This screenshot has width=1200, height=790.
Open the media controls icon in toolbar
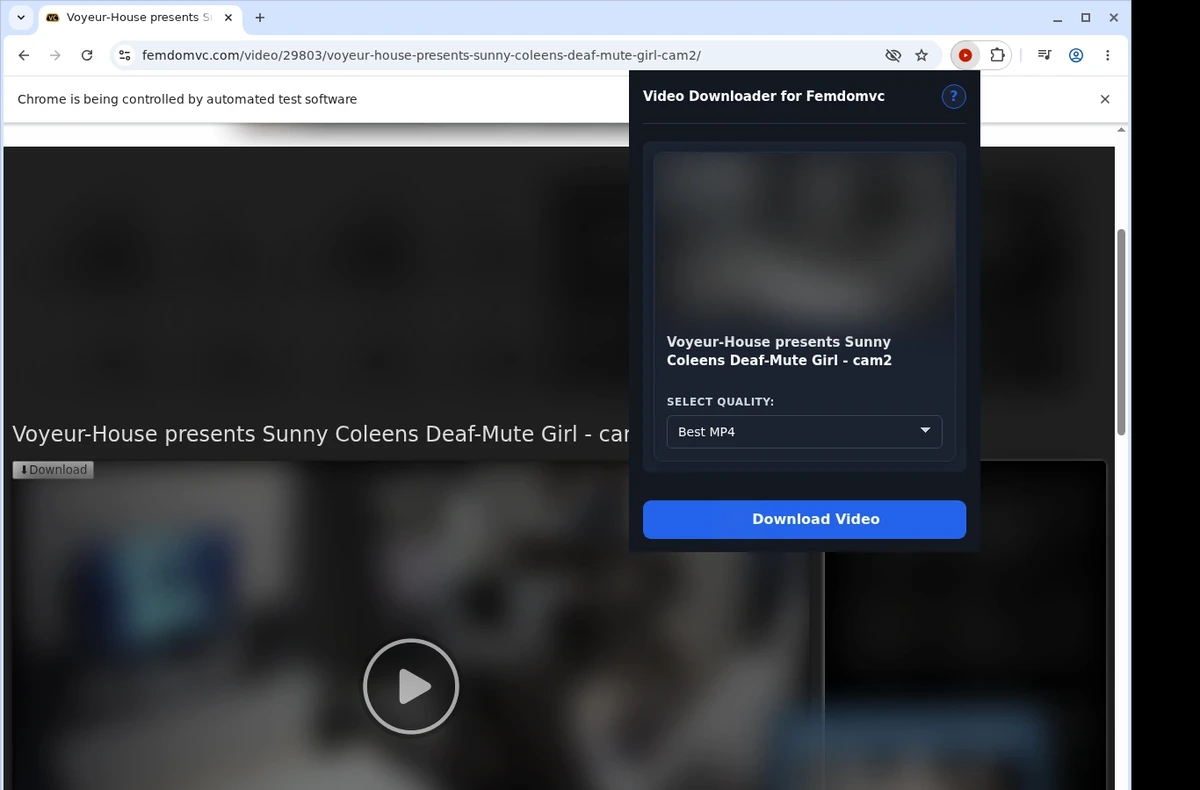point(1044,56)
